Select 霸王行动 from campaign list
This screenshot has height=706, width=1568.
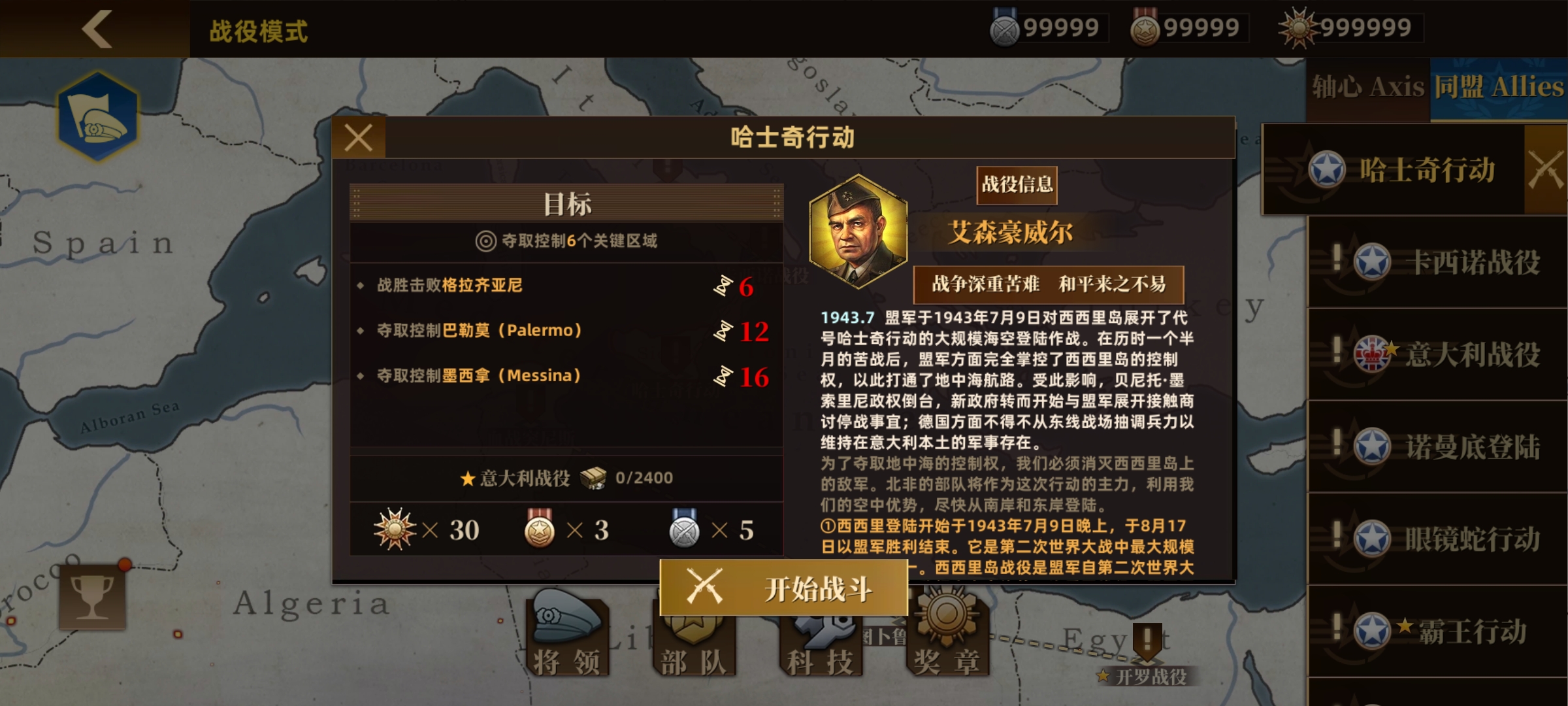tap(1437, 631)
